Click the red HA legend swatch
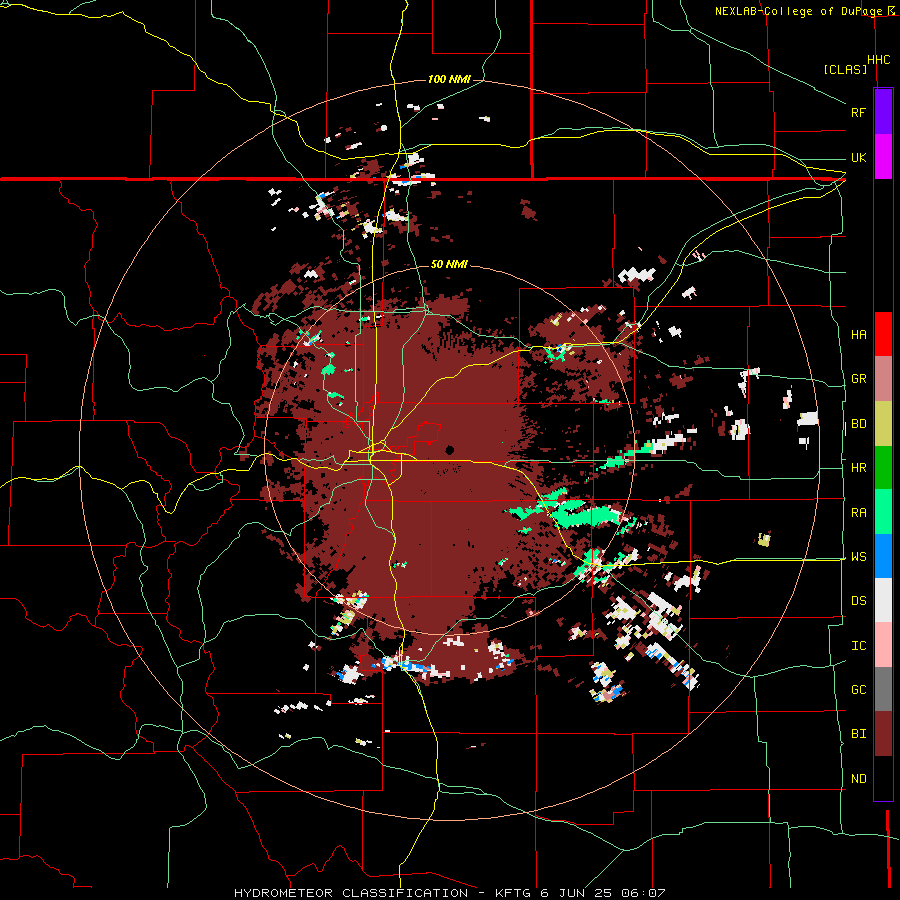This screenshot has height=900, width=900. (x=883, y=334)
